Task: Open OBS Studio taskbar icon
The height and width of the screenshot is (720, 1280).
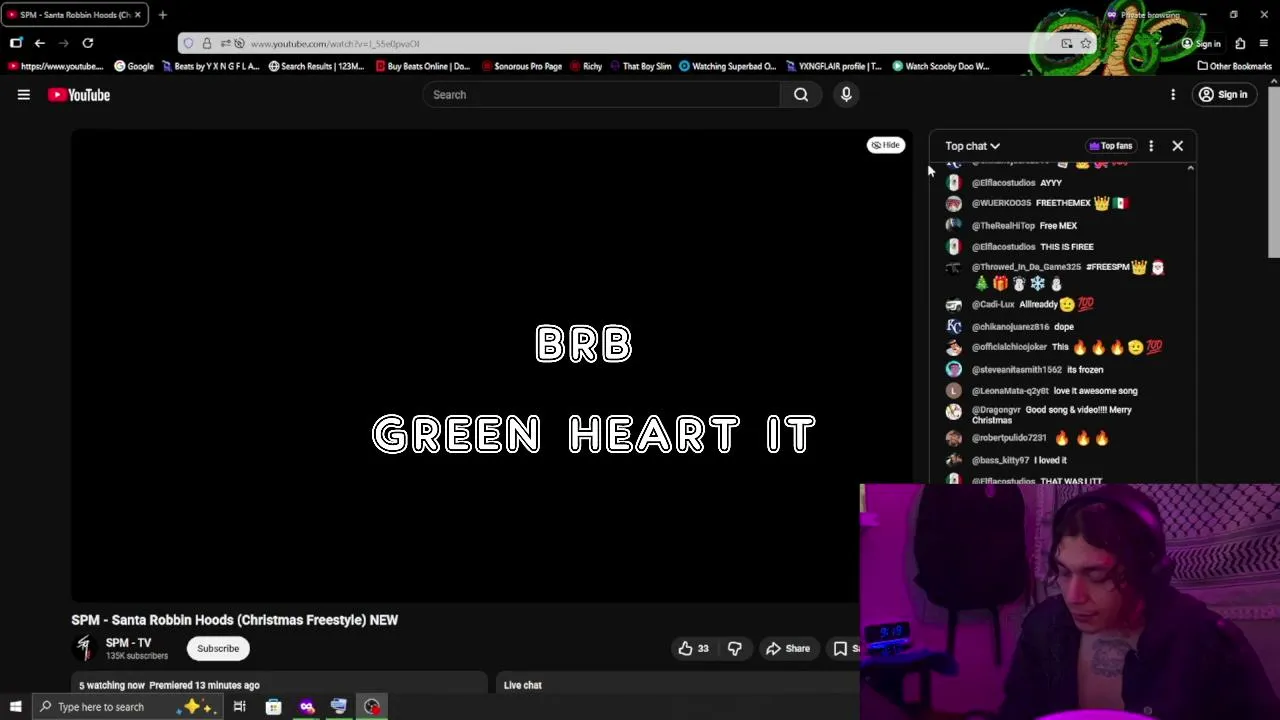Action: pos(372,707)
